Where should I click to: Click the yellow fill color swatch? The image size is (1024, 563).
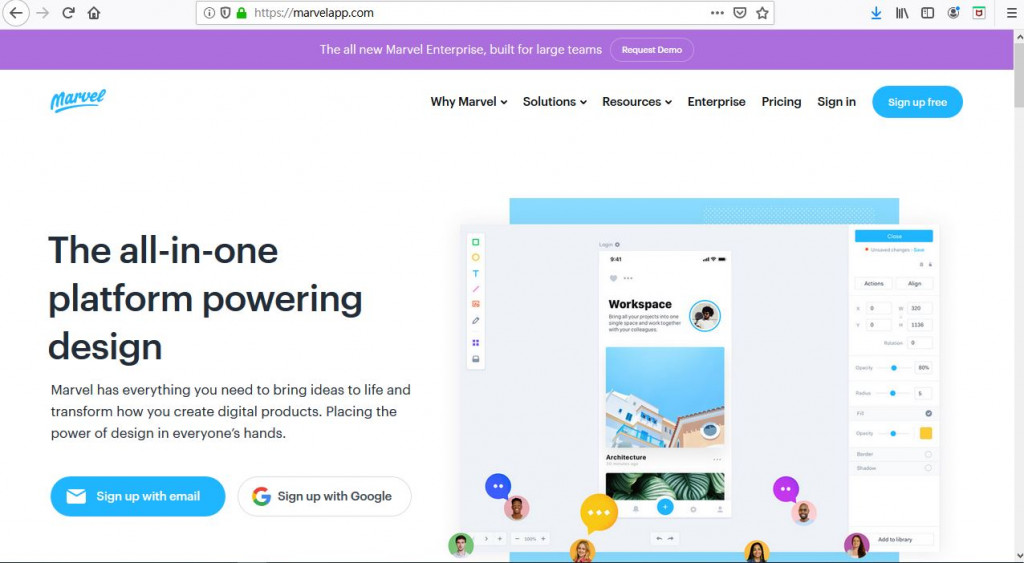(926, 433)
